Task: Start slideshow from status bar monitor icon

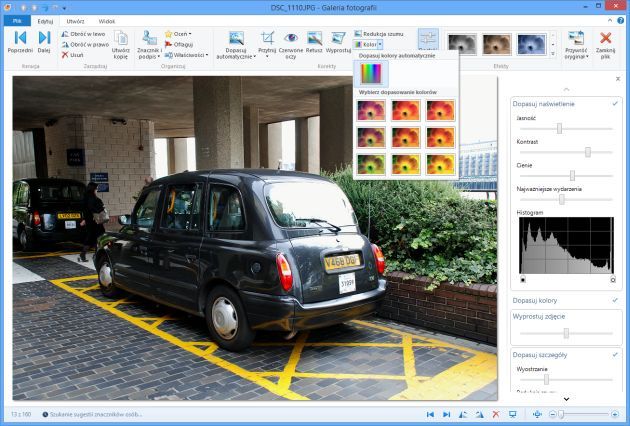Action: pos(513,414)
